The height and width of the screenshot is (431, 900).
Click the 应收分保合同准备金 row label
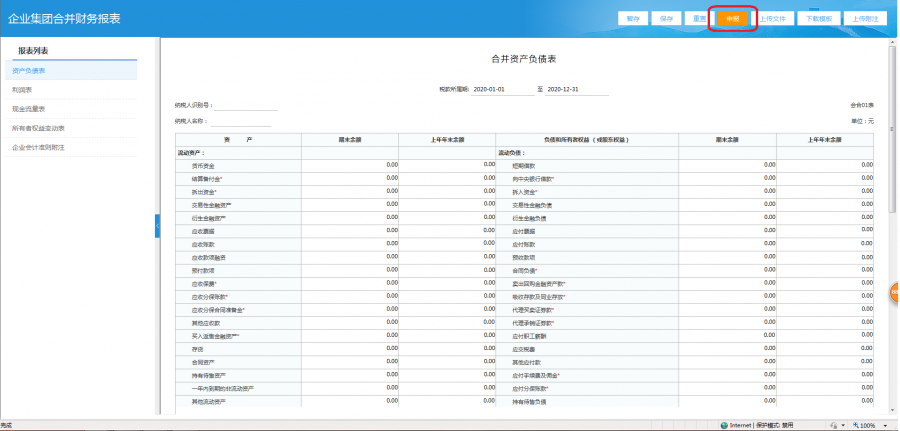[x=218, y=310]
